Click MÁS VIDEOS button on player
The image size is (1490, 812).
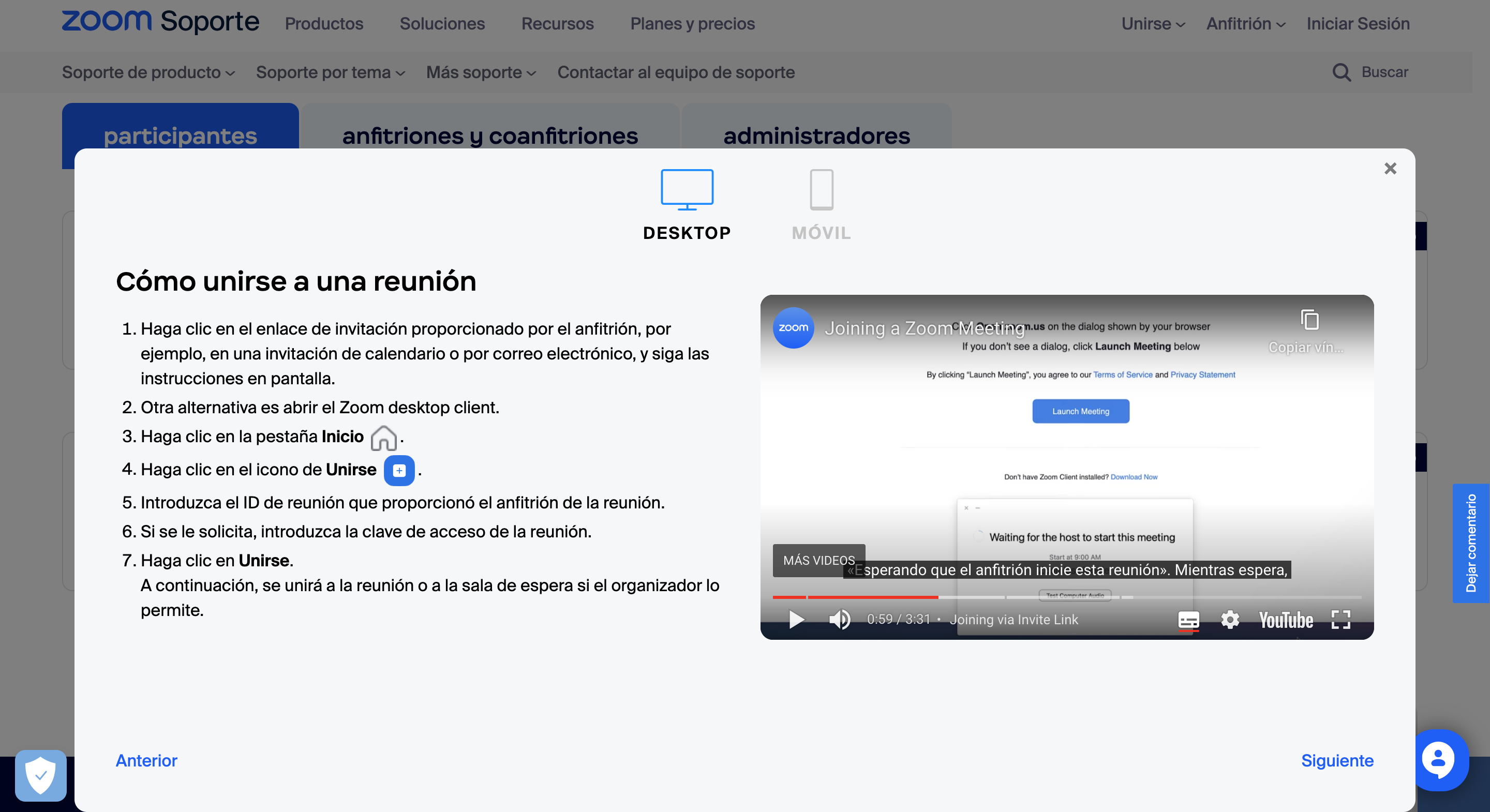point(818,560)
